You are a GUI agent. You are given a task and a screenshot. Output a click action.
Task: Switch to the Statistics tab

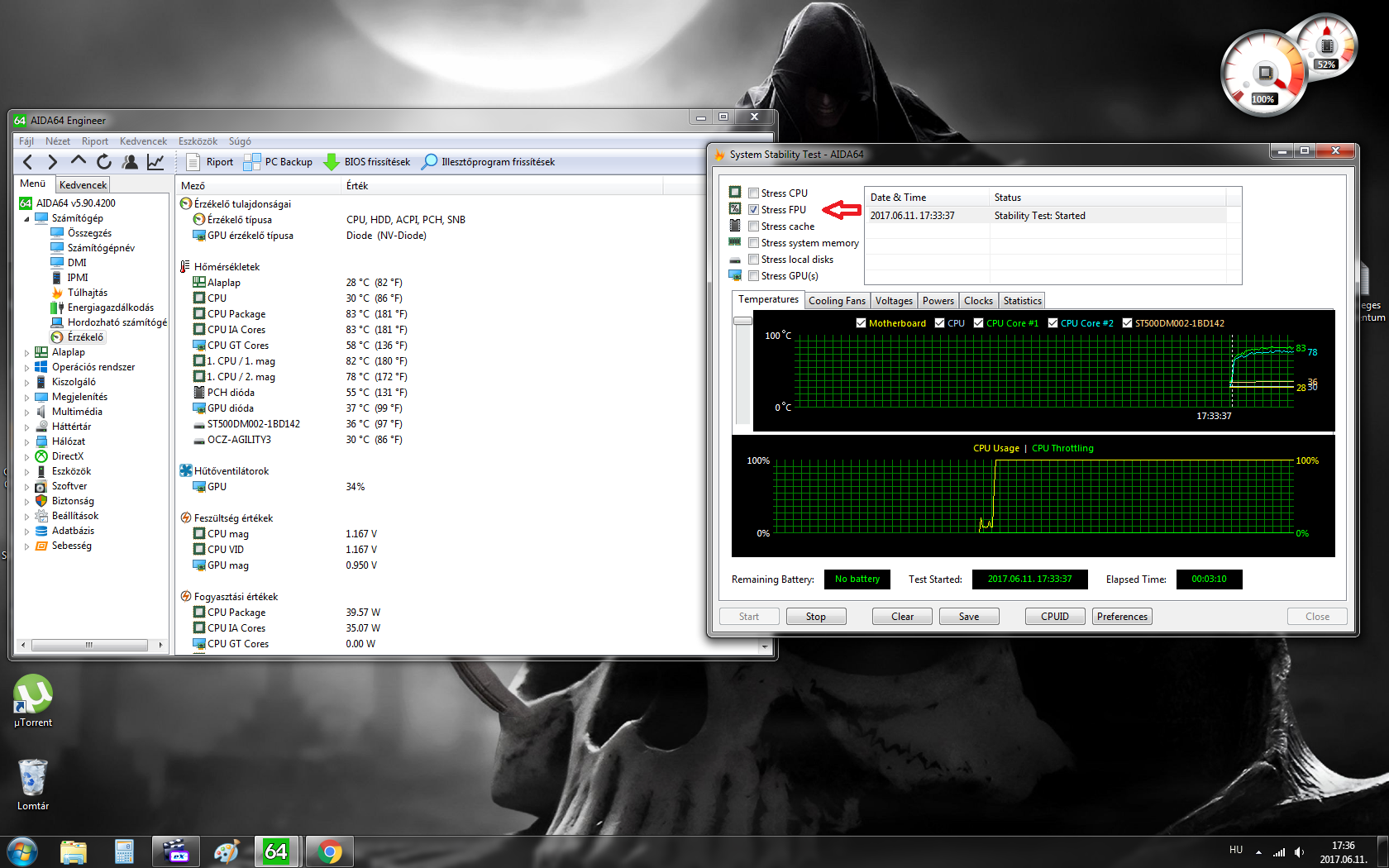pyautogui.click(x=1022, y=301)
